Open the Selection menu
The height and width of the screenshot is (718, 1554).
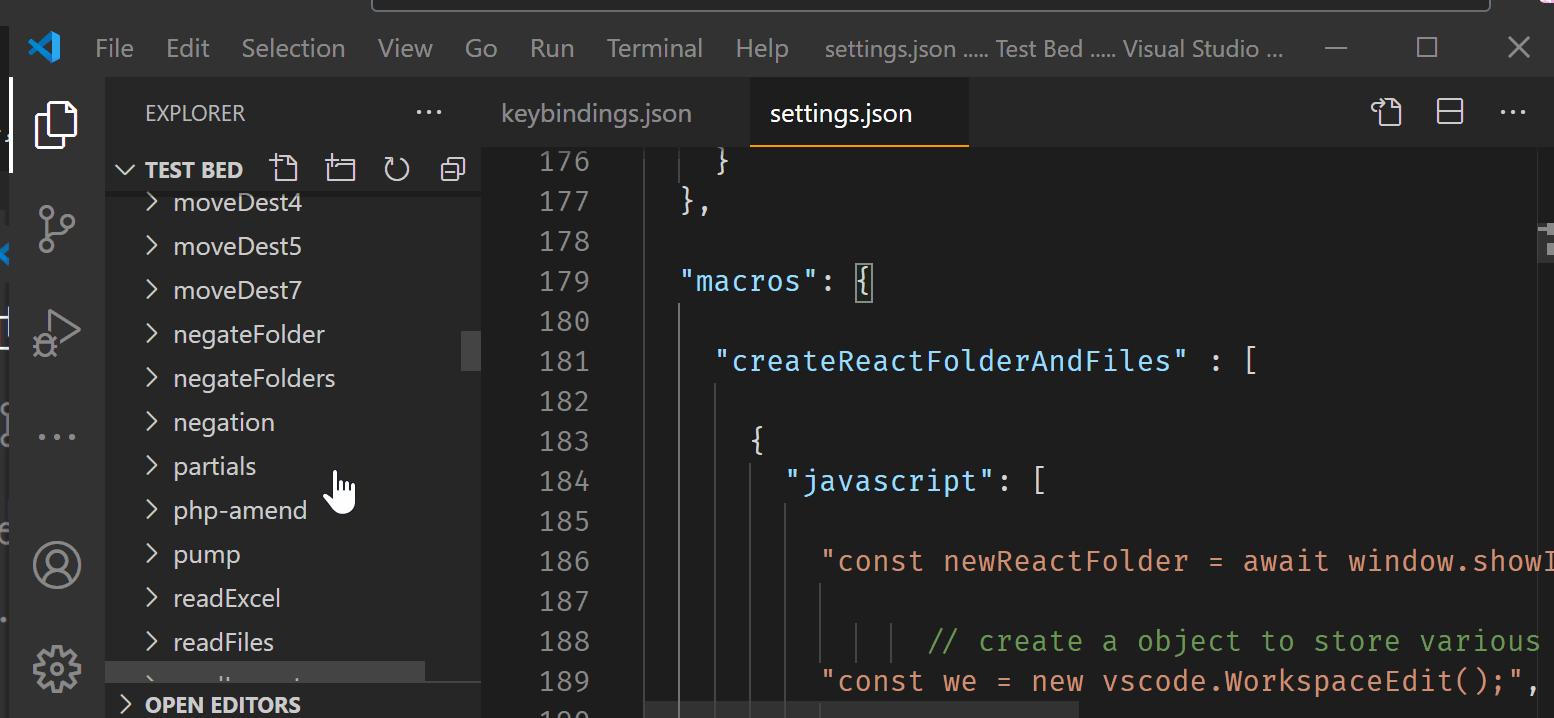point(293,48)
